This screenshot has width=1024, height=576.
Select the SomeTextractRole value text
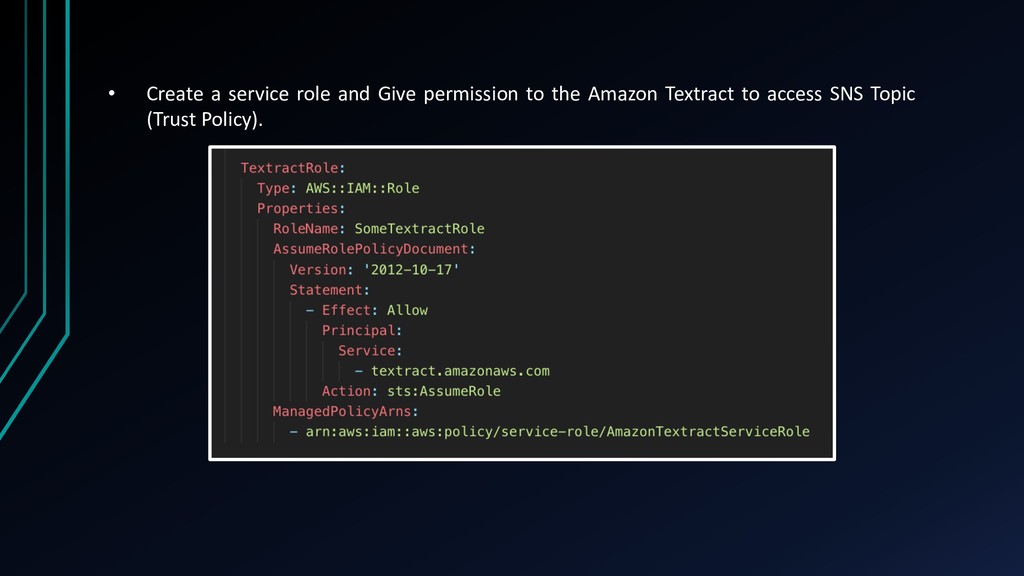(419, 229)
